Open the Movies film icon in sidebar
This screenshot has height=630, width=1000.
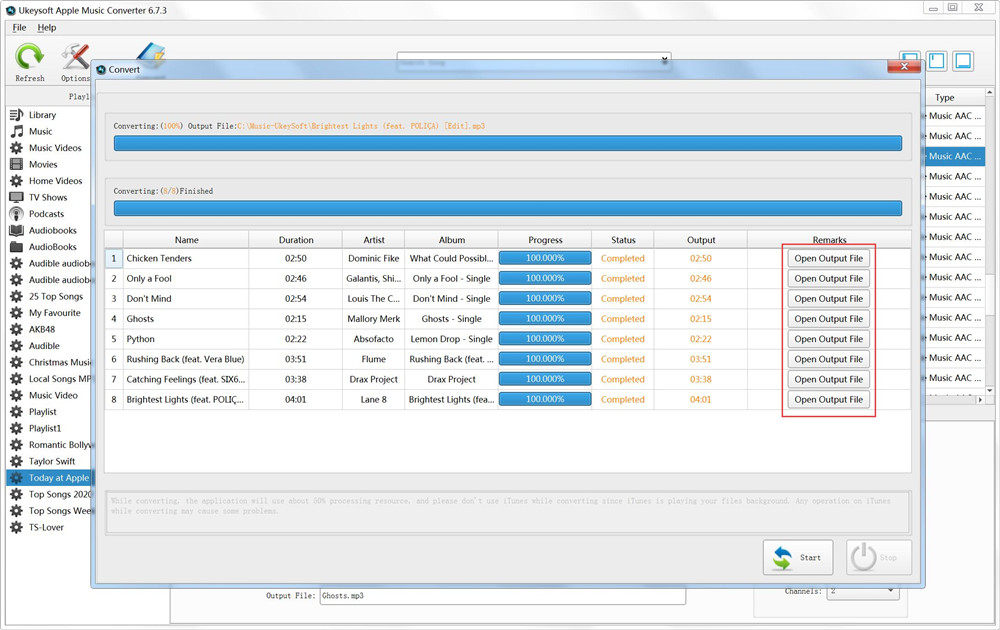pos(17,165)
